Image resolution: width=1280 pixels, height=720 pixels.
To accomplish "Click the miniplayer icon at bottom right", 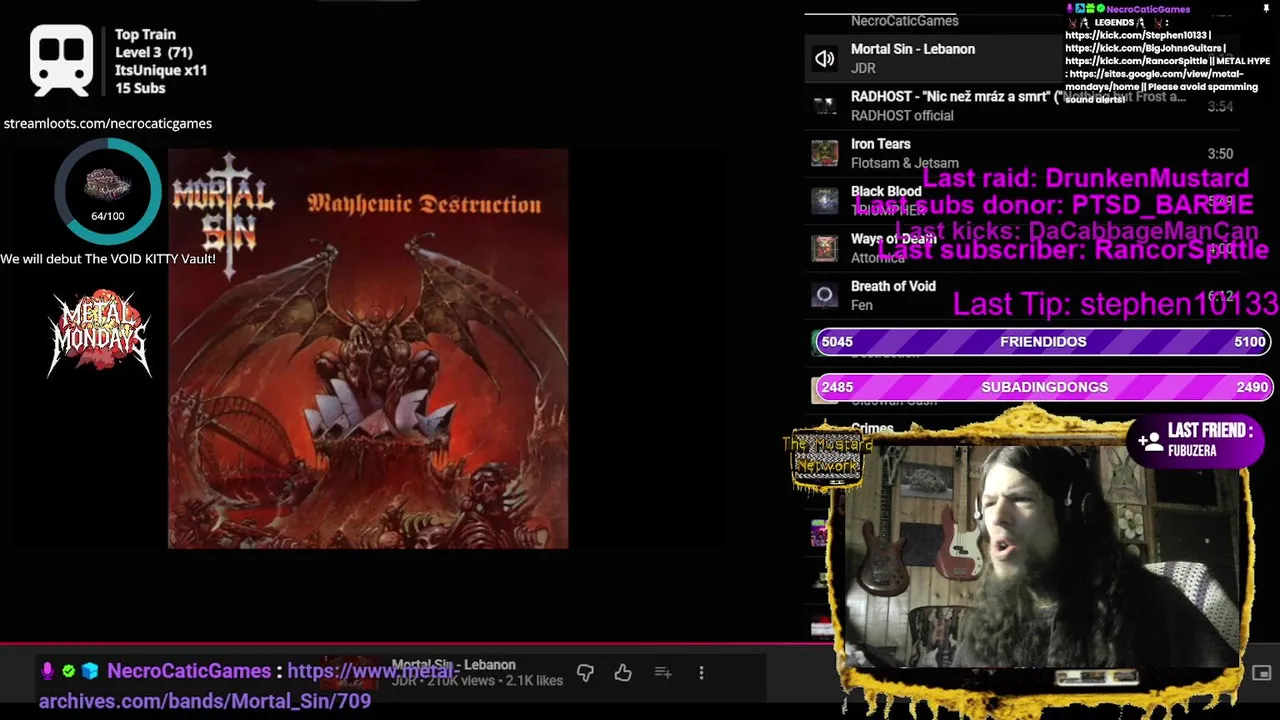I will (1261, 674).
